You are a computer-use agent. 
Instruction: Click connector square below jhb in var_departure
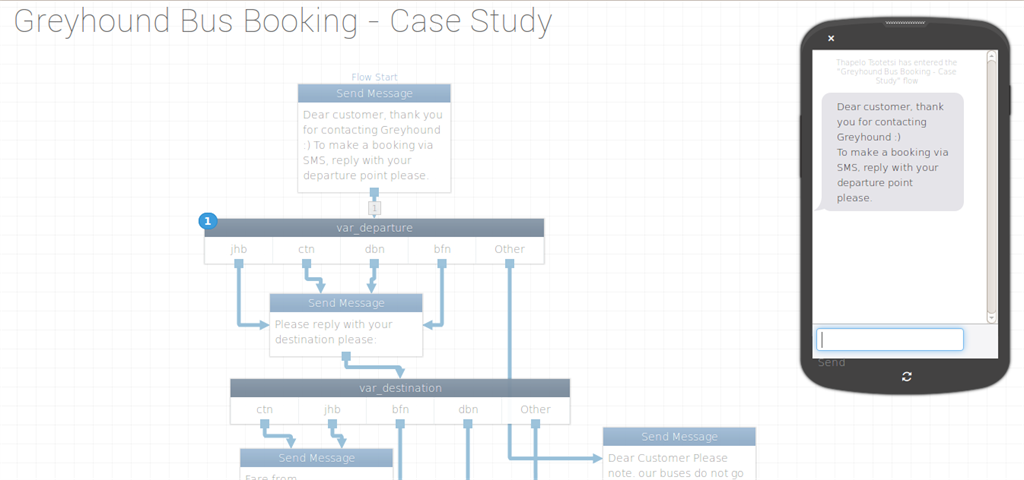[x=238, y=263]
